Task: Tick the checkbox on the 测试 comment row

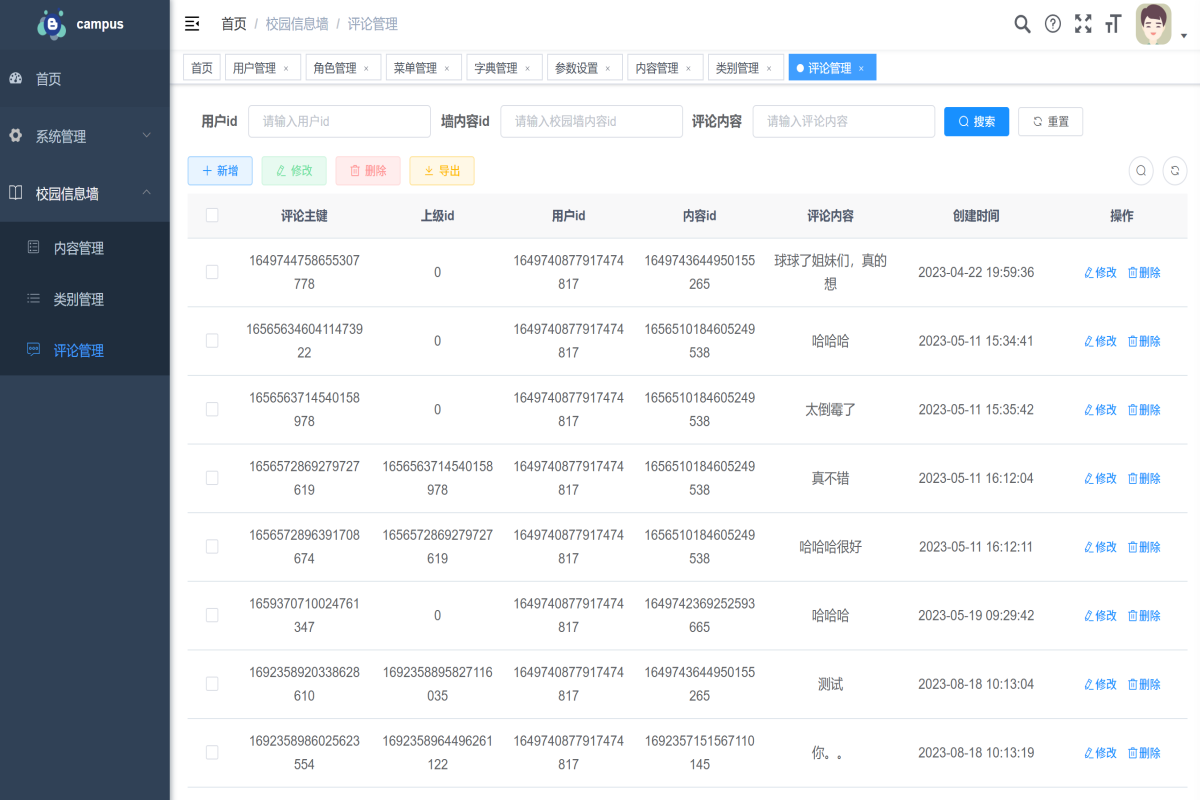Action: (x=211, y=684)
